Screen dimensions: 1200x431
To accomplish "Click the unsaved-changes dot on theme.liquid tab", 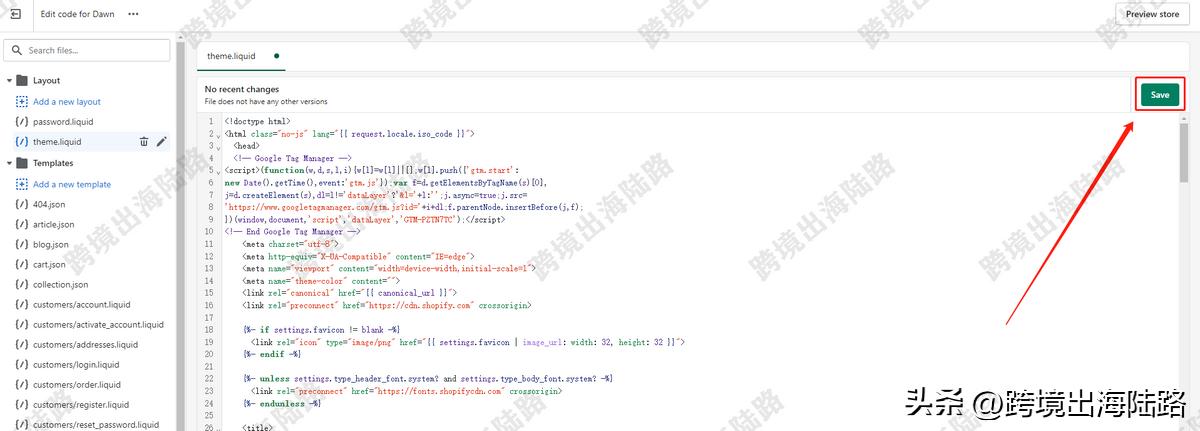I will pos(276,56).
